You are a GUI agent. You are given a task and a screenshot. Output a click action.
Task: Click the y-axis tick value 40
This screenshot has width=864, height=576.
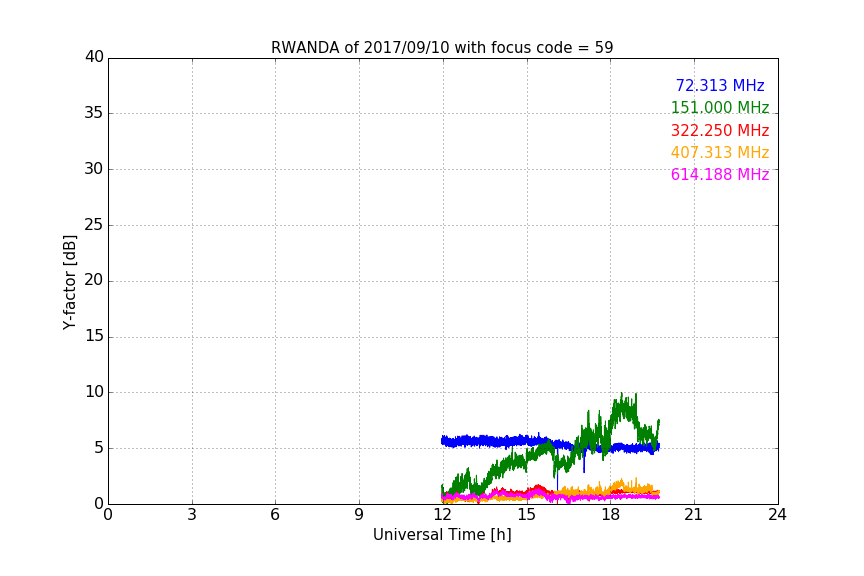(x=94, y=57)
